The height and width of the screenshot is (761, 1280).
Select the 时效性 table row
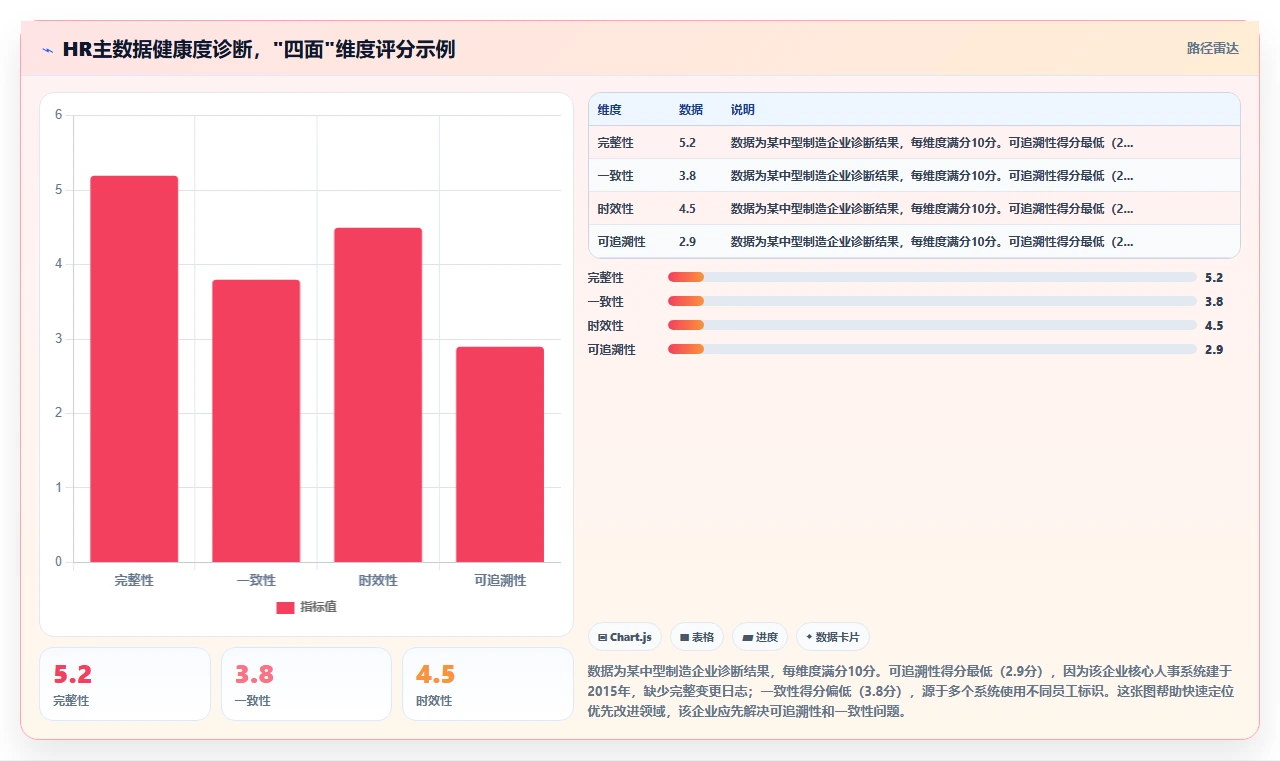pyautogui.click(x=914, y=209)
